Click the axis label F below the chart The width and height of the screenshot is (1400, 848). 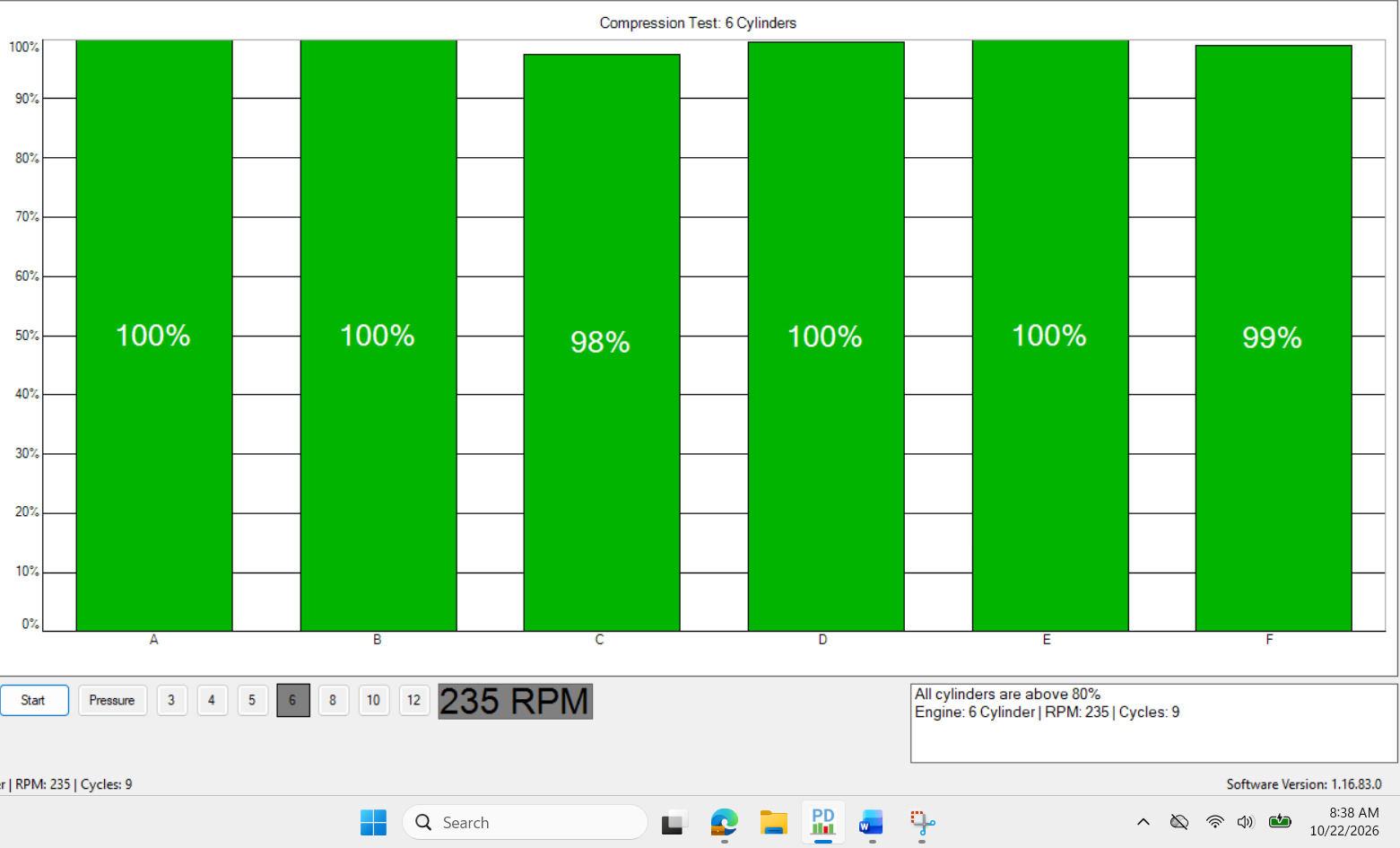click(x=1269, y=640)
